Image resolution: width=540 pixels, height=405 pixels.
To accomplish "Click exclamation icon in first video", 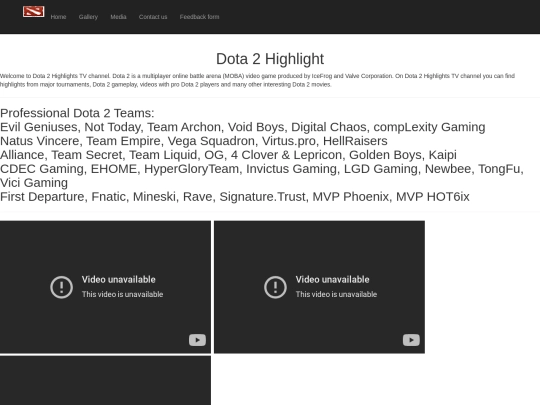I will [x=61, y=287].
